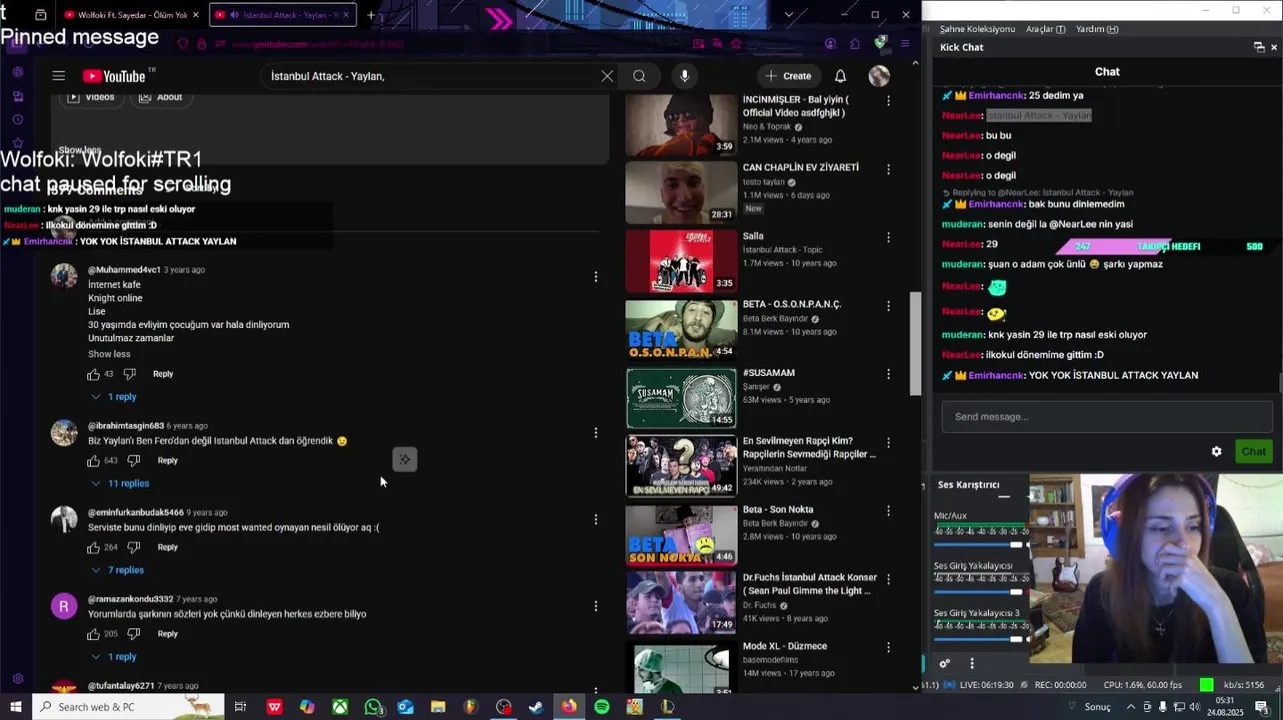
Task: Click the YouTube search magnifier button
Action: click(x=639, y=76)
